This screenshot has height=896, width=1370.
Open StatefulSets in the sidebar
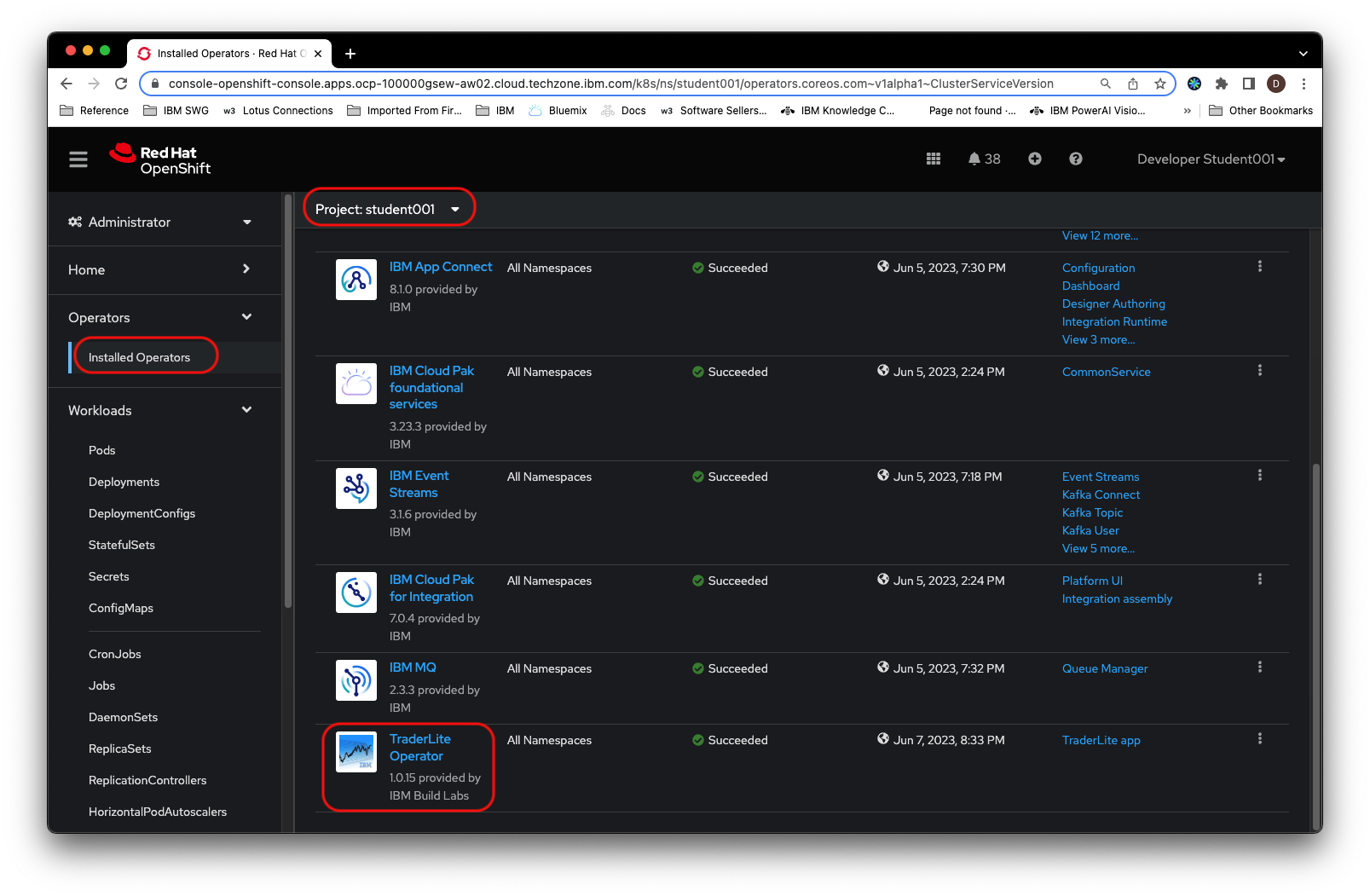tap(122, 545)
